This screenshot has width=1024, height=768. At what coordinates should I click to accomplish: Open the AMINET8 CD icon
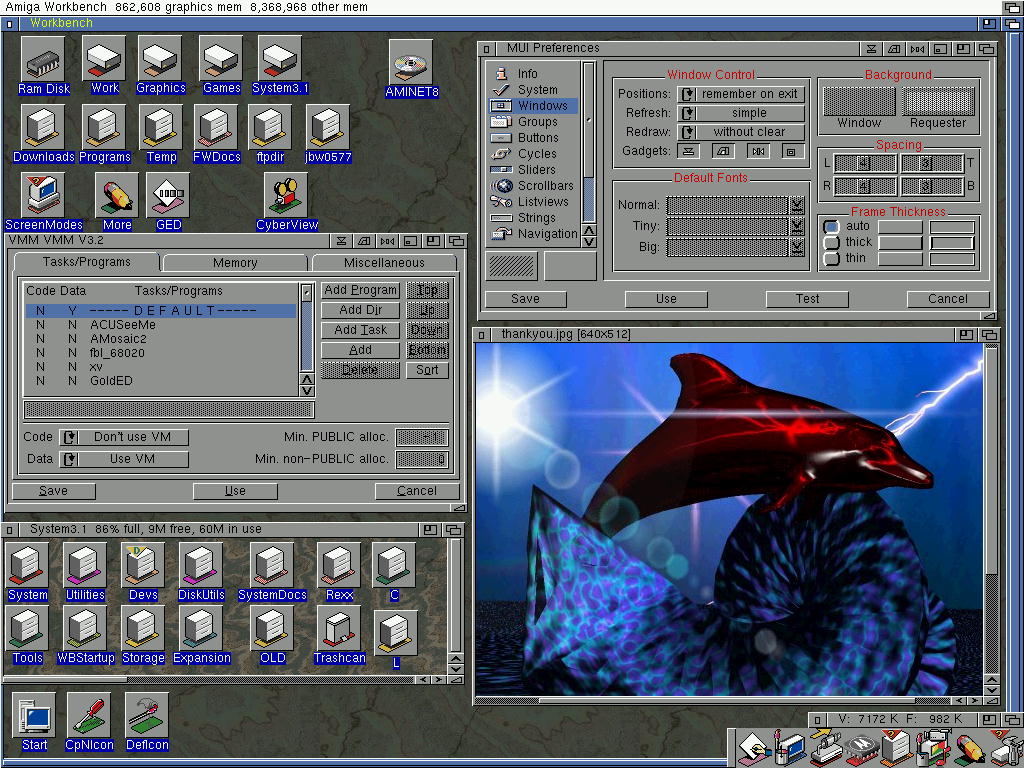tap(411, 66)
